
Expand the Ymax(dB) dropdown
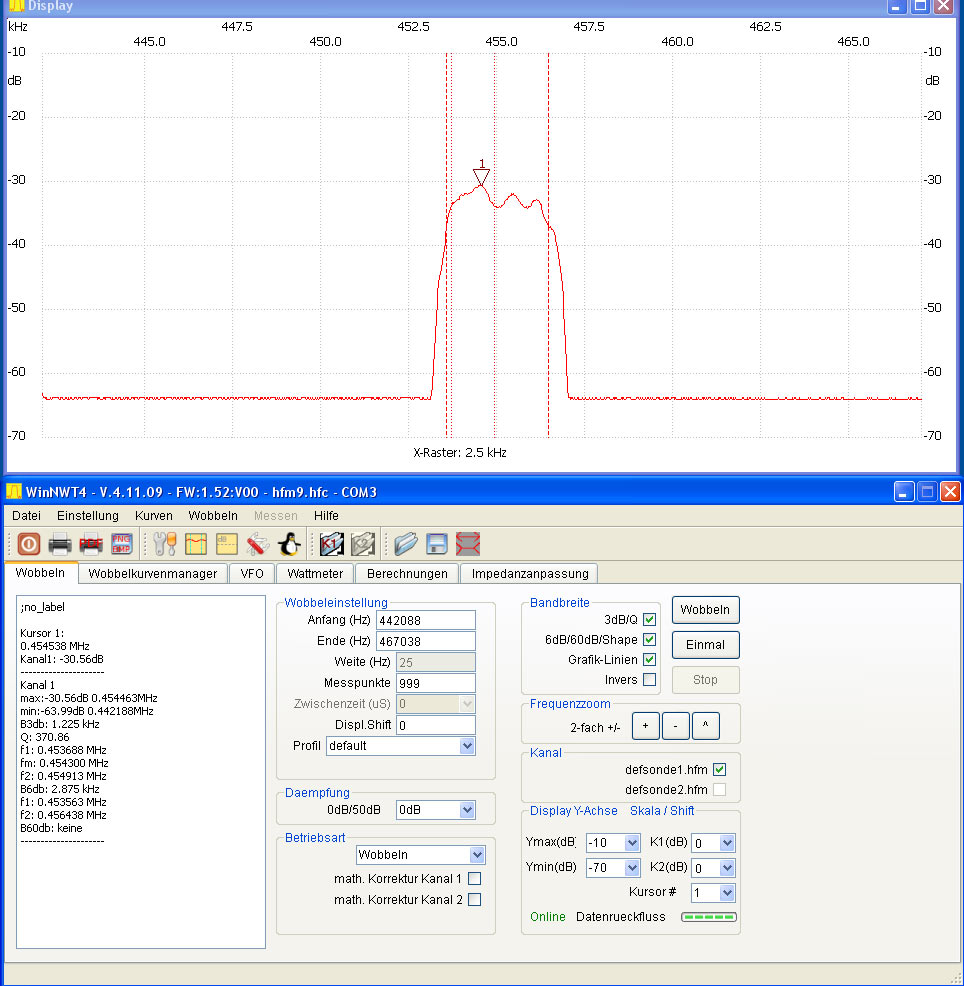point(612,843)
